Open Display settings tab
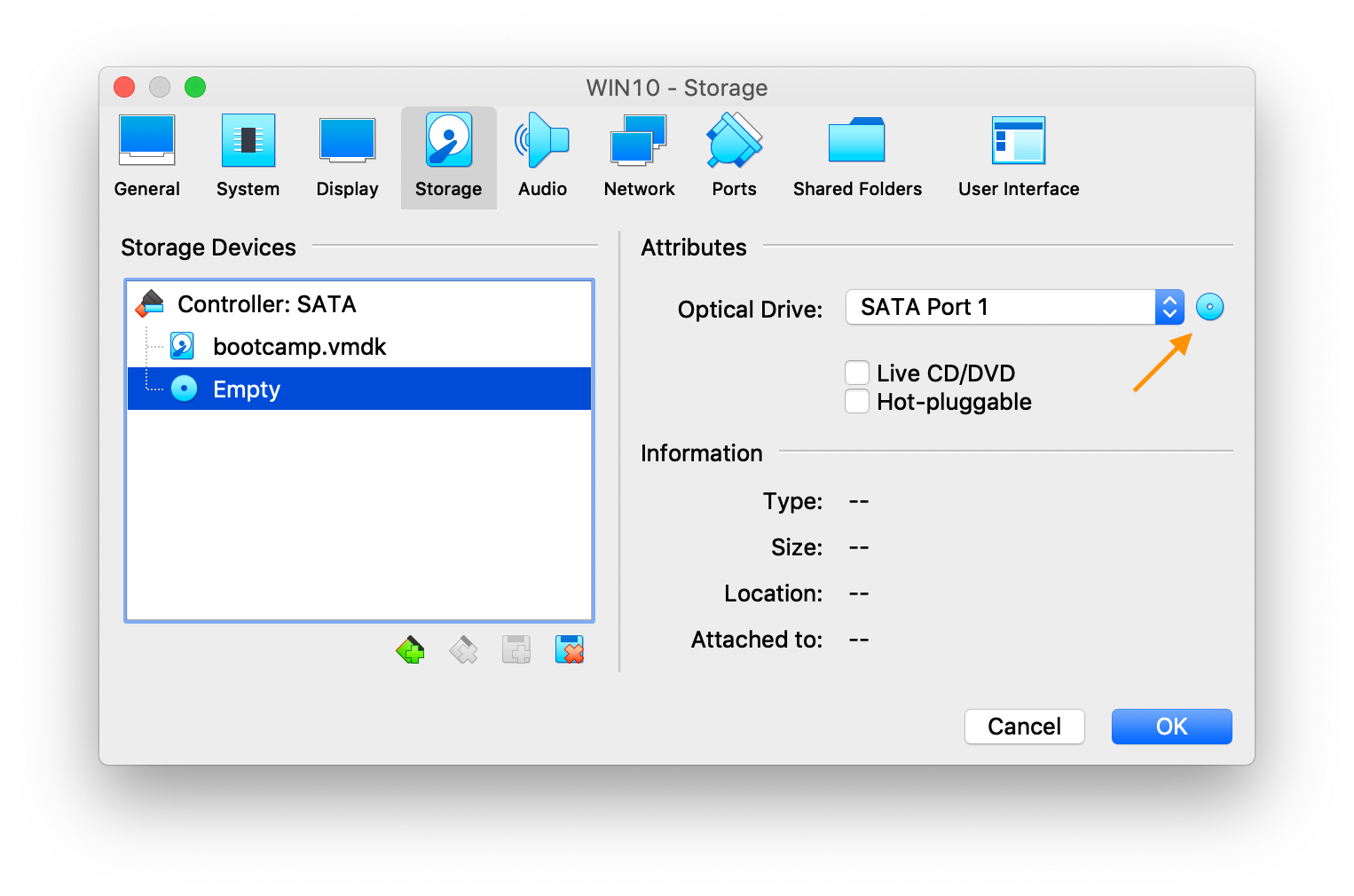The width and height of the screenshot is (1354, 896). coord(347,156)
